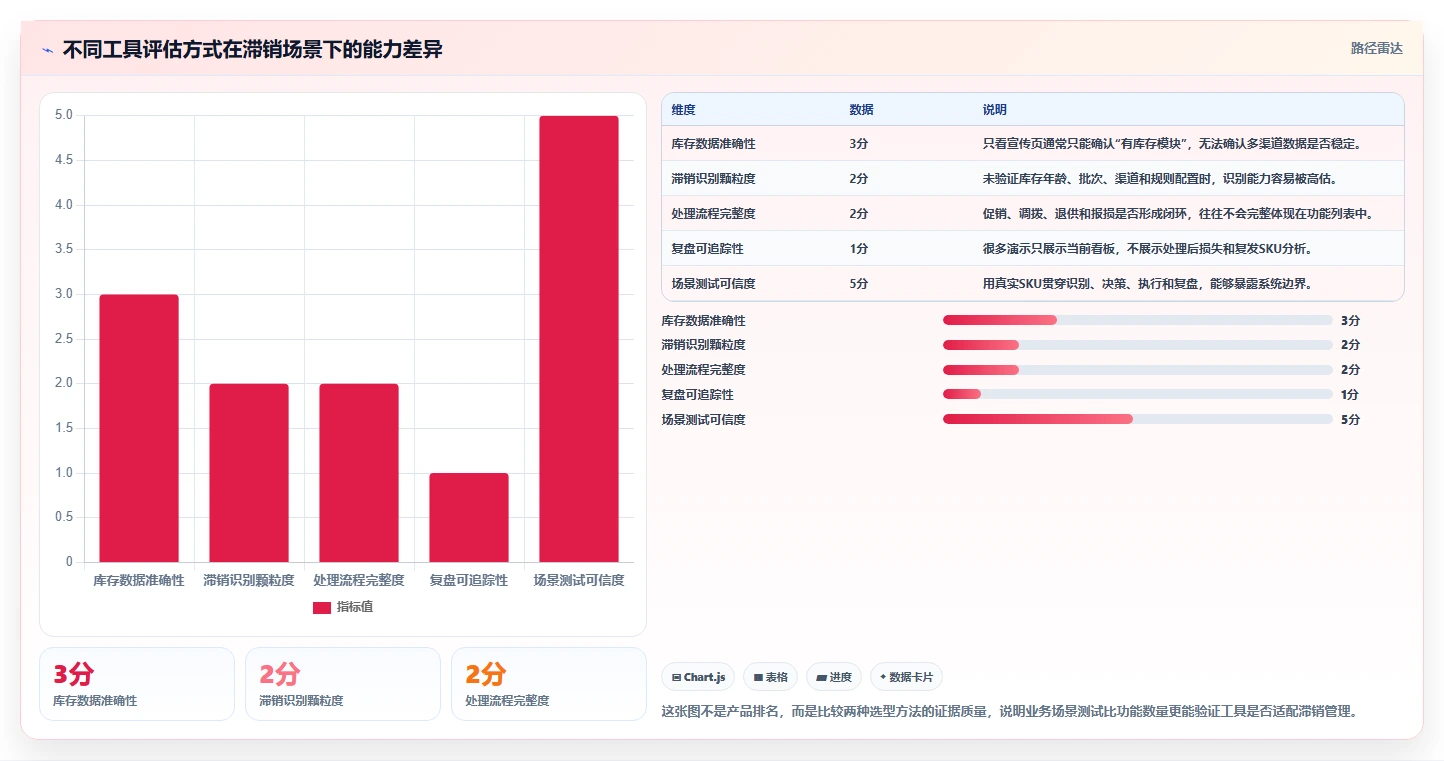Click the 库存数据准确性 progress bar

1138,320
